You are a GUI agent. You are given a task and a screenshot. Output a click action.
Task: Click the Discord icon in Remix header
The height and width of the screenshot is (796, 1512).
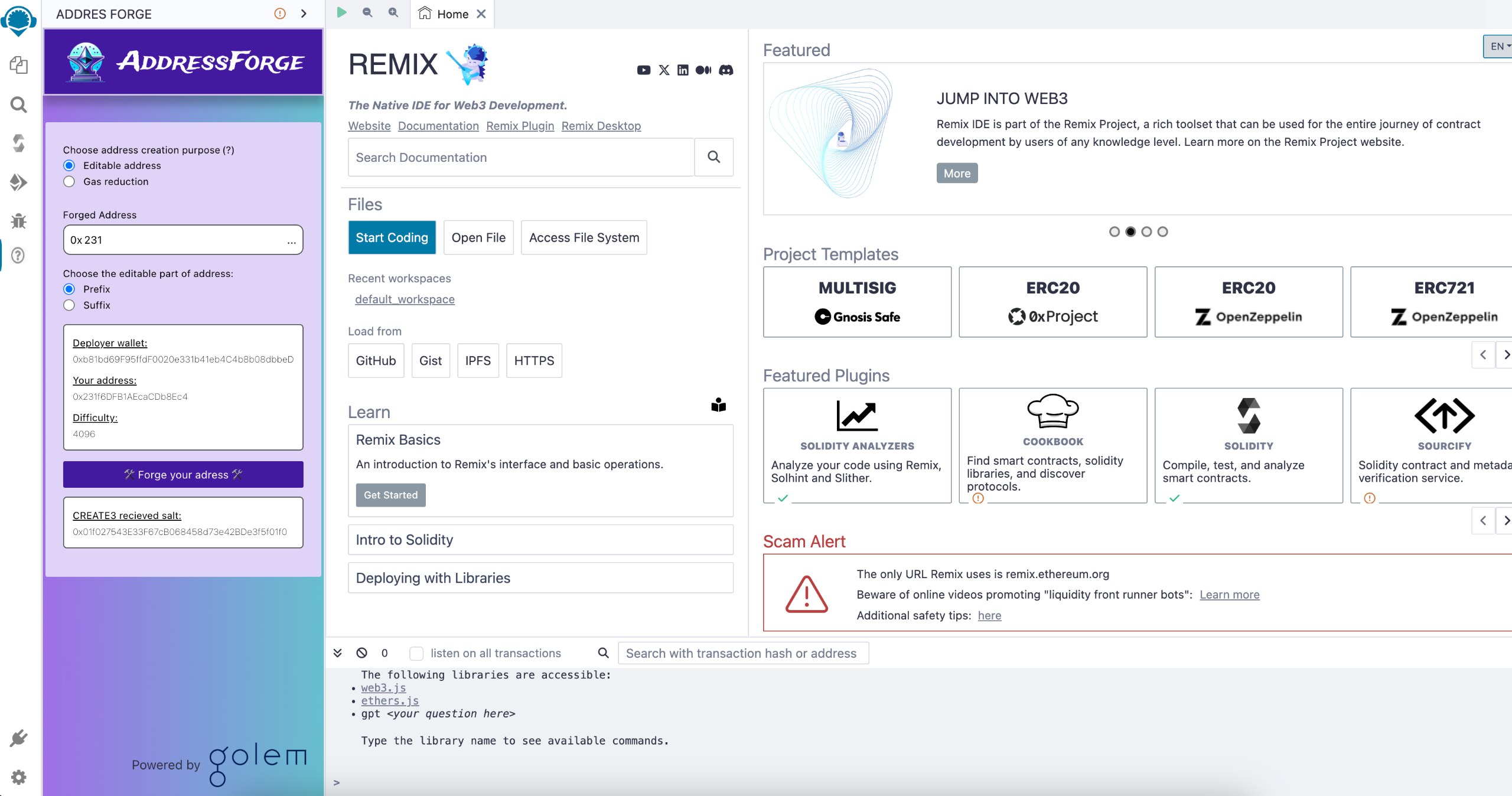coord(726,70)
